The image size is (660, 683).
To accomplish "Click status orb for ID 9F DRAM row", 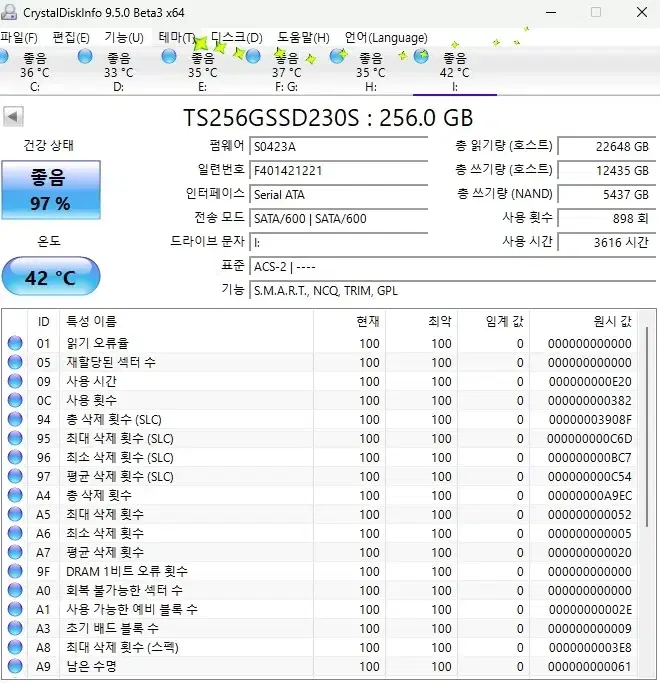I will [15, 571].
